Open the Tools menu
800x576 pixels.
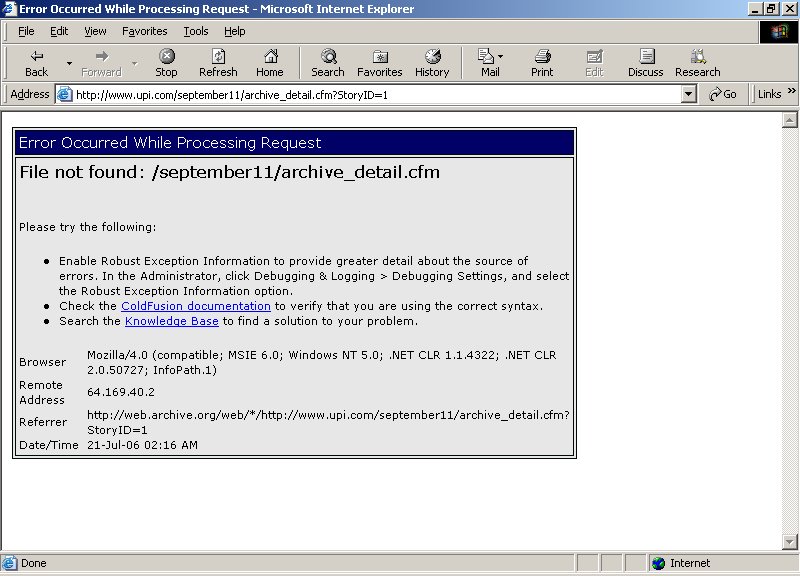click(x=196, y=31)
